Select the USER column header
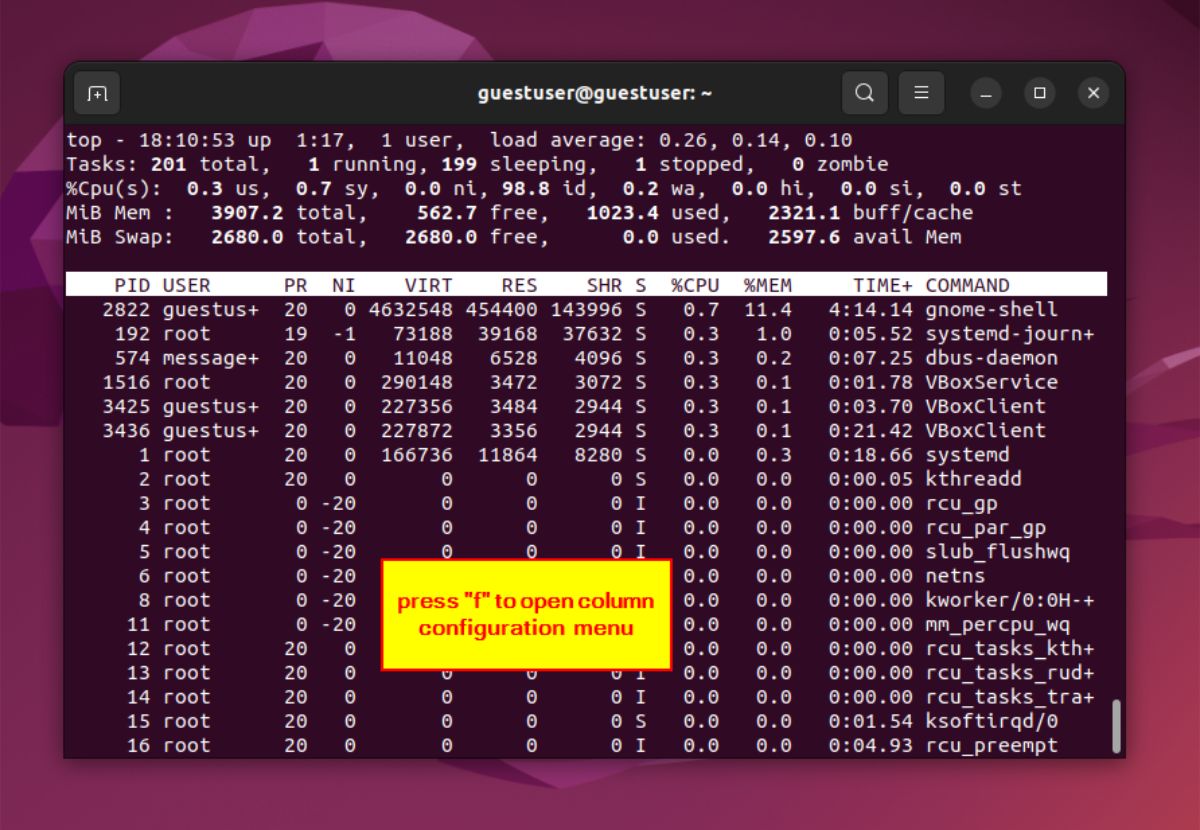Viewport: 1200px width, 830px height. point(180,284)
